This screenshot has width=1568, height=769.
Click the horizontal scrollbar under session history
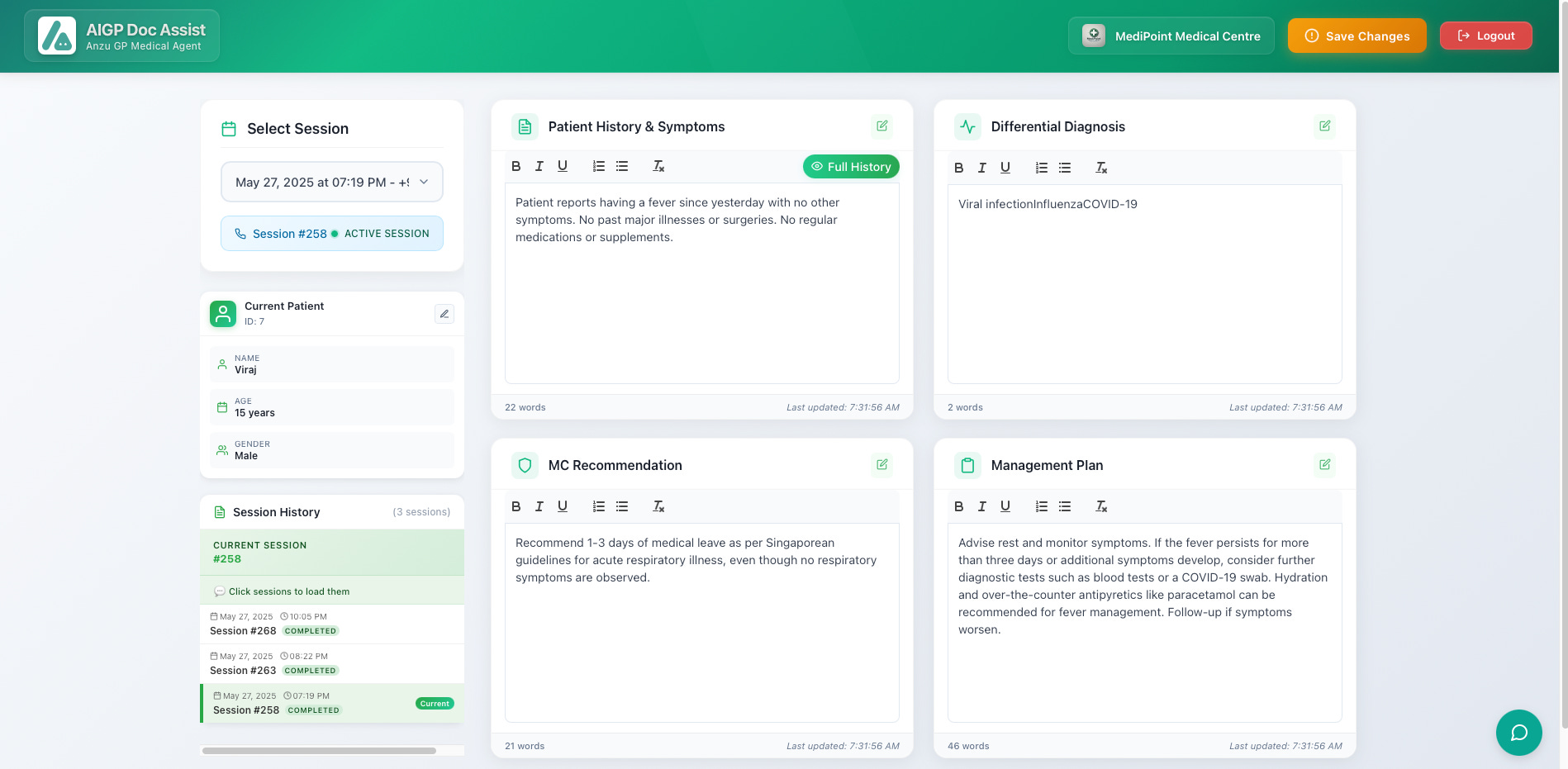[x=319, y=751]
